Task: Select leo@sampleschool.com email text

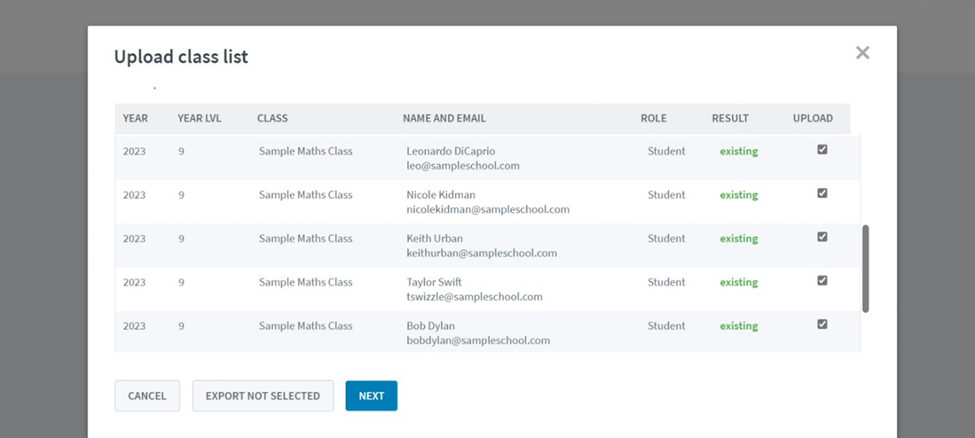Action: [x=463, y=166]
